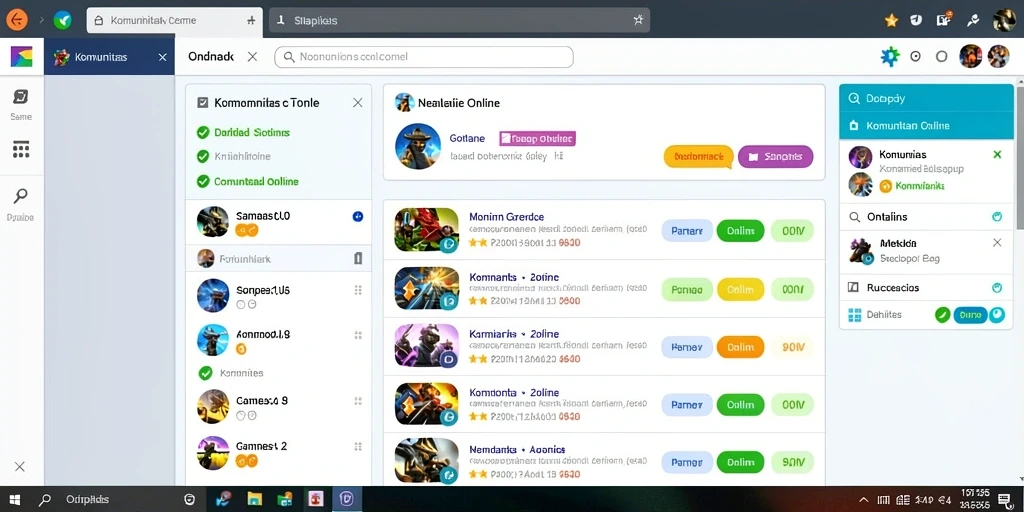Screen dimensions: 1024x512
Task: Expand the Sonpes:1.U5 row options dots
Action: 358,290
